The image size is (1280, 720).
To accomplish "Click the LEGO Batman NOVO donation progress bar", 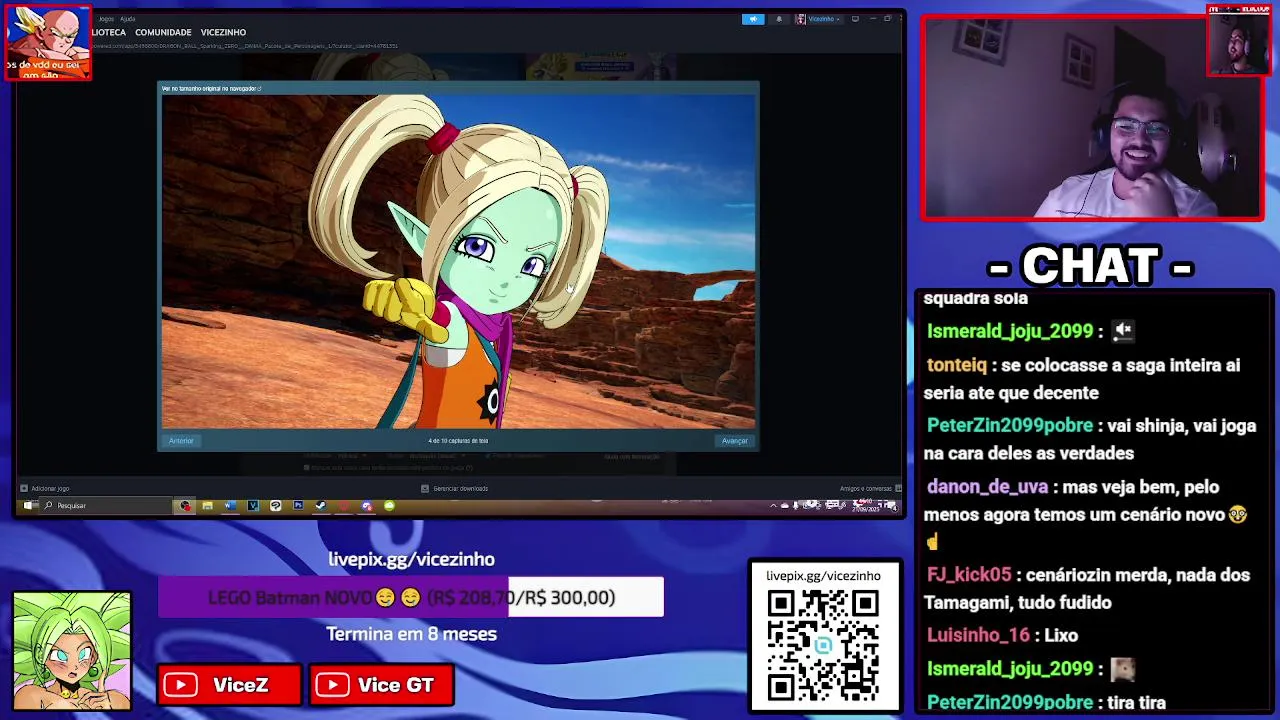I will [x=411, y=597].
